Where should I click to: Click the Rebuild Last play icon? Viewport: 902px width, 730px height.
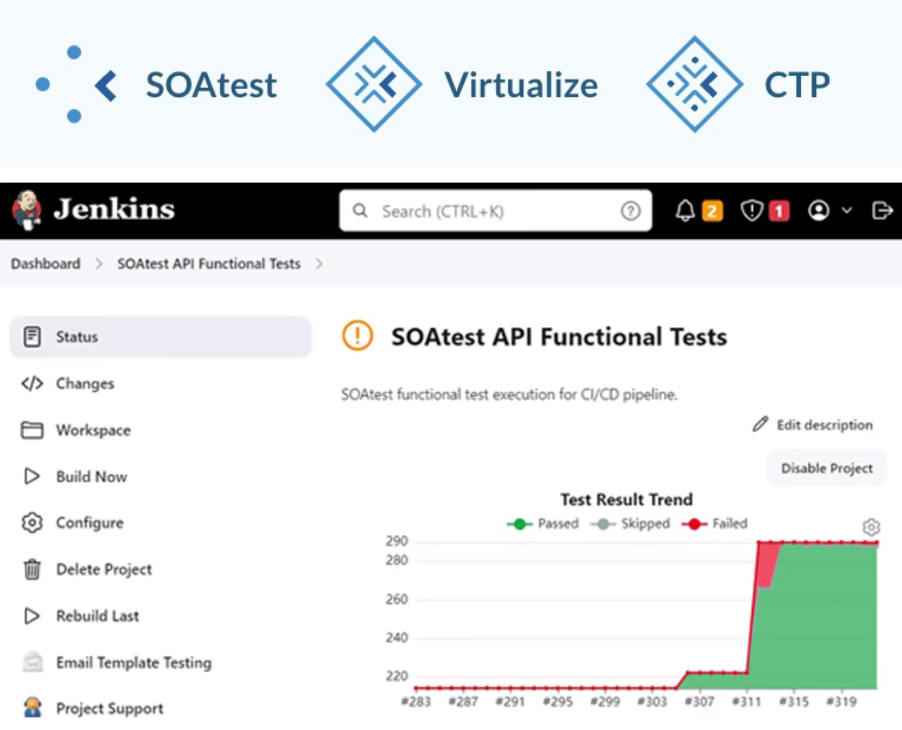(32, 616)
